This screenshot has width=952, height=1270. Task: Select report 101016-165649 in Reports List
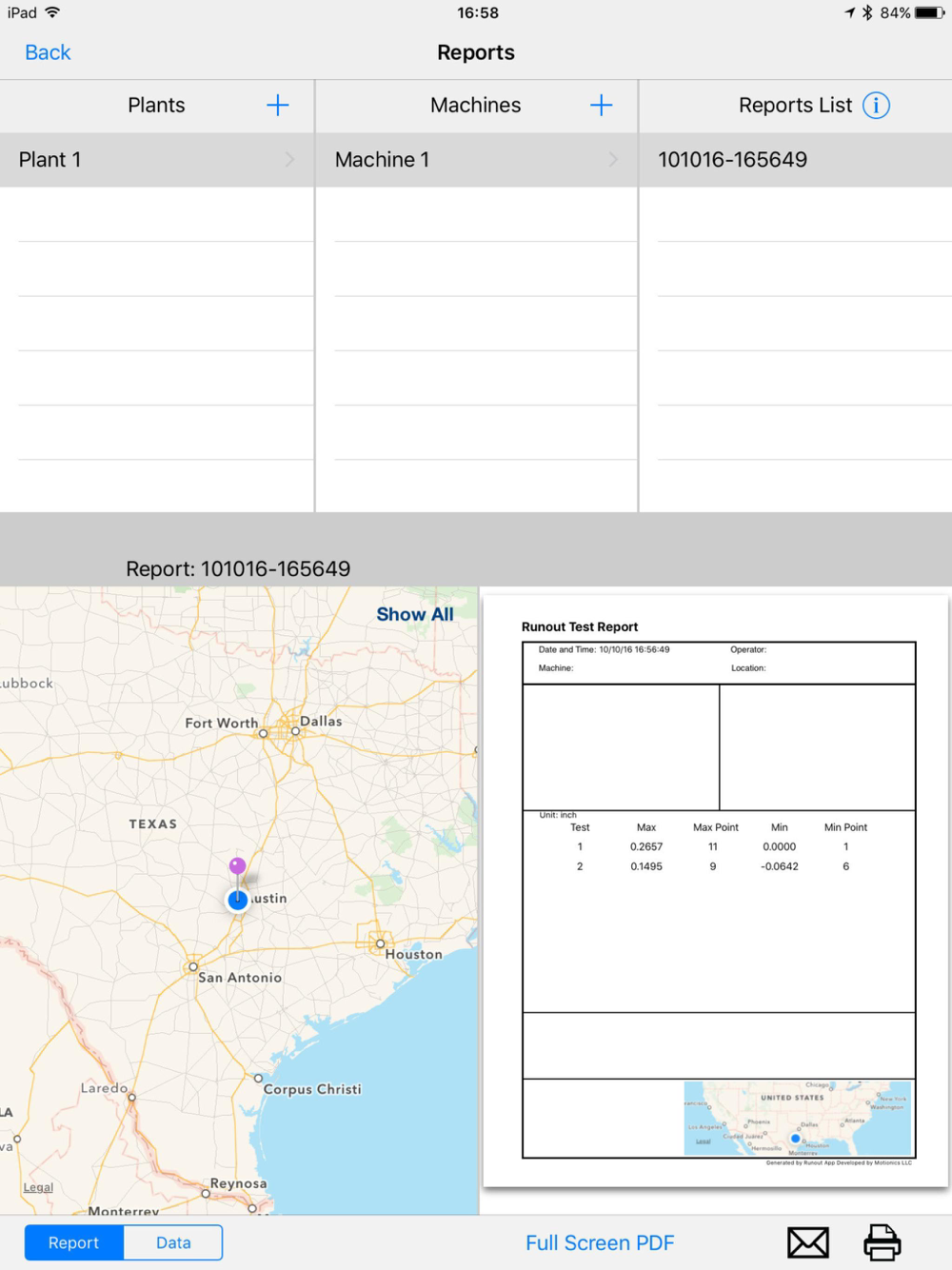coord(796,160)
